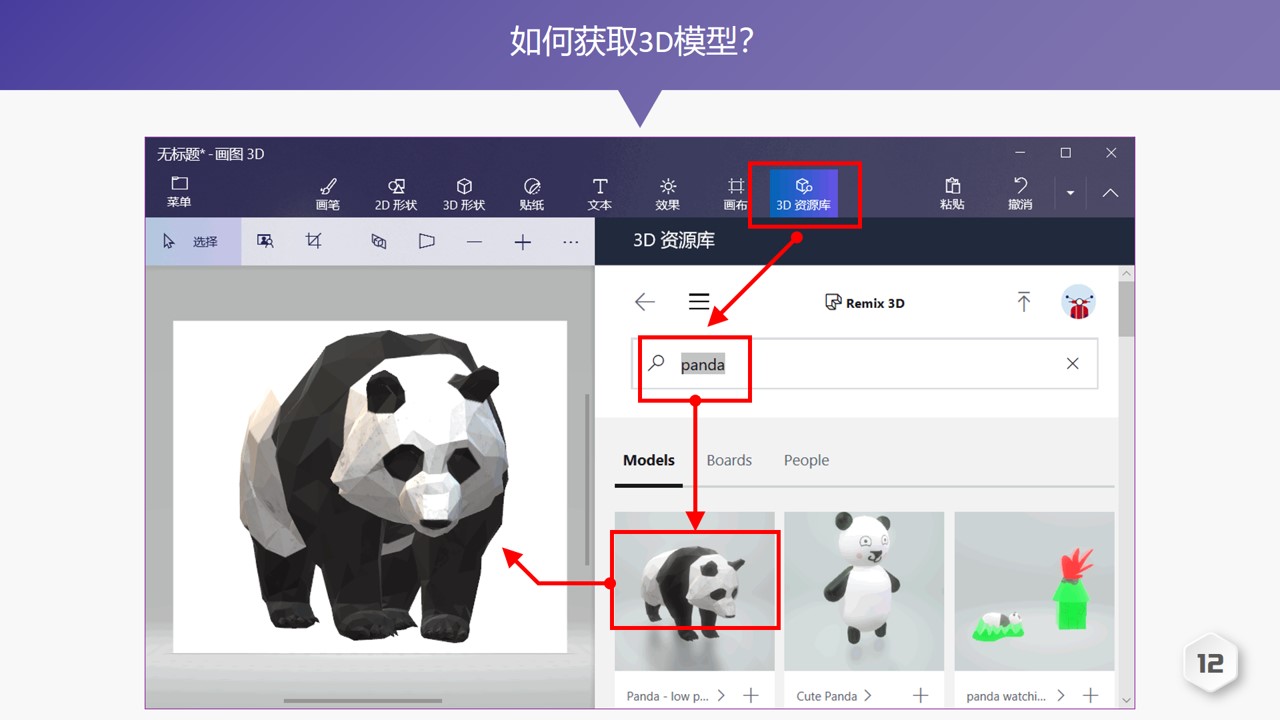Select the 文本 text tool
The width and height of the screenshot is (1280, 720).
(600, 194)
